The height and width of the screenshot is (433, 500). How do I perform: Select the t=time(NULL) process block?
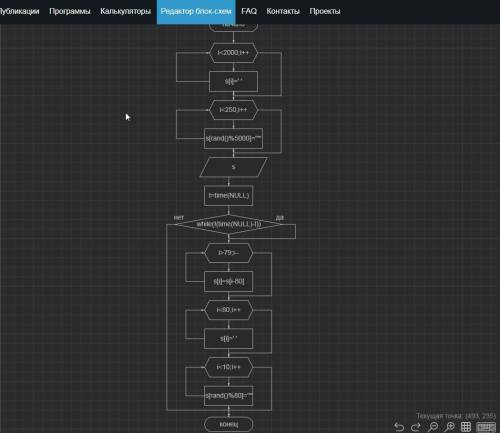point(229,196)
